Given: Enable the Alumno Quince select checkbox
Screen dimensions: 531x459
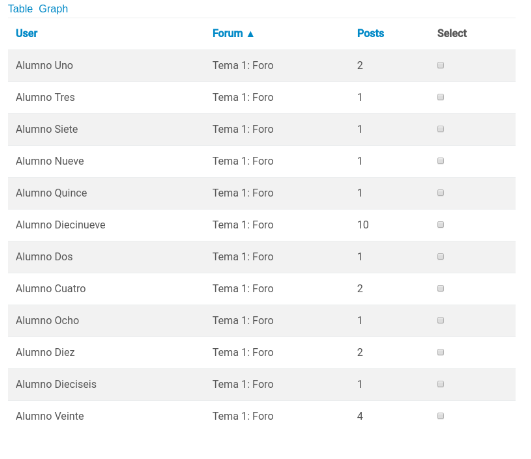Looking at the screenshot, I should [x=440, y=193].
